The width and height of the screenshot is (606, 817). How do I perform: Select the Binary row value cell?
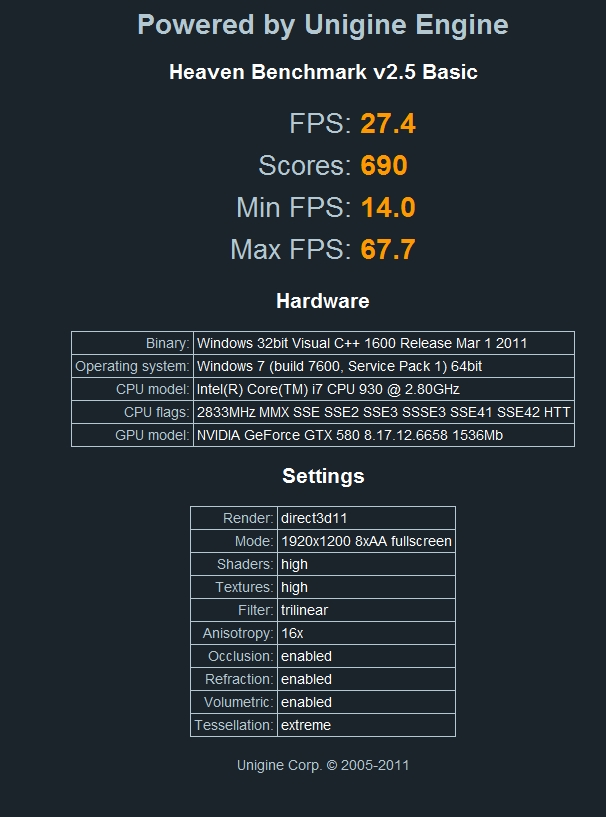tap(383, 343)
